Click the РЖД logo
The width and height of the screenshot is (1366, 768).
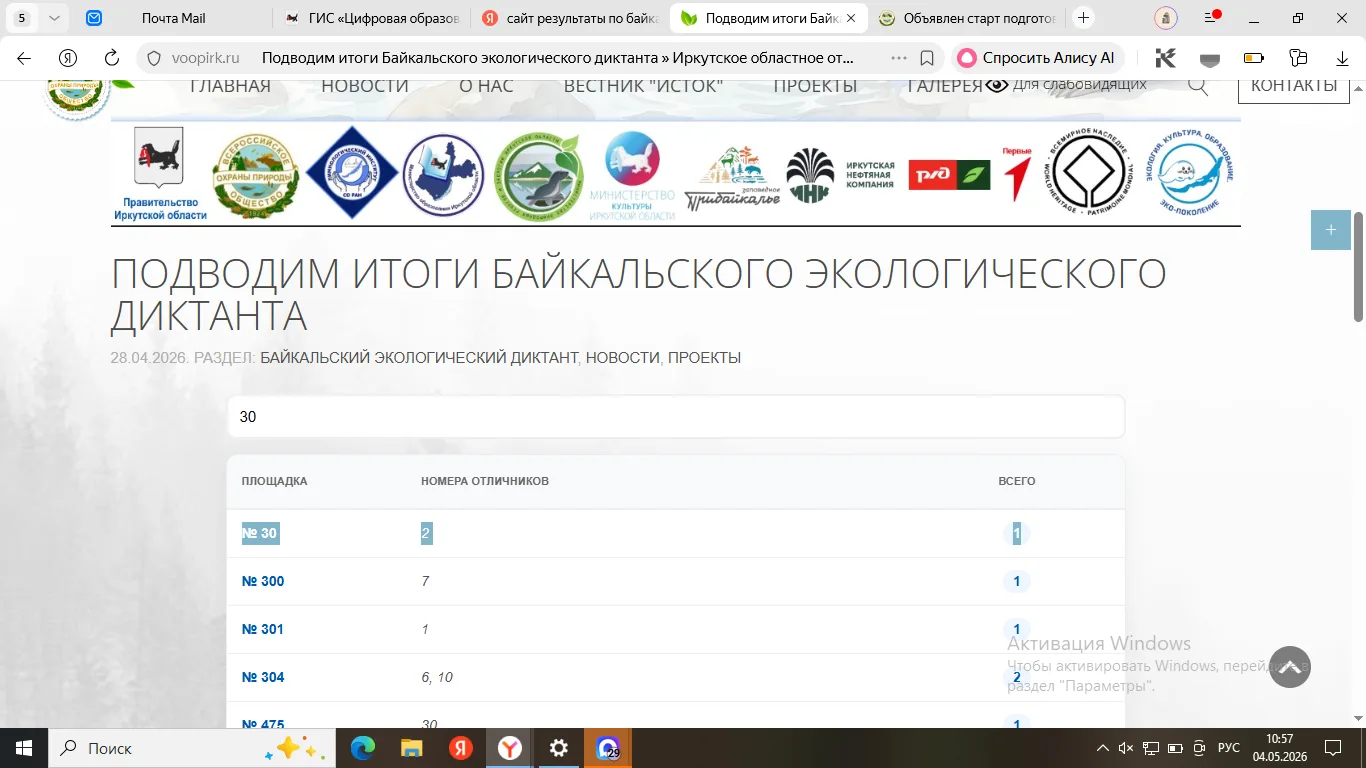click(949, 175)
